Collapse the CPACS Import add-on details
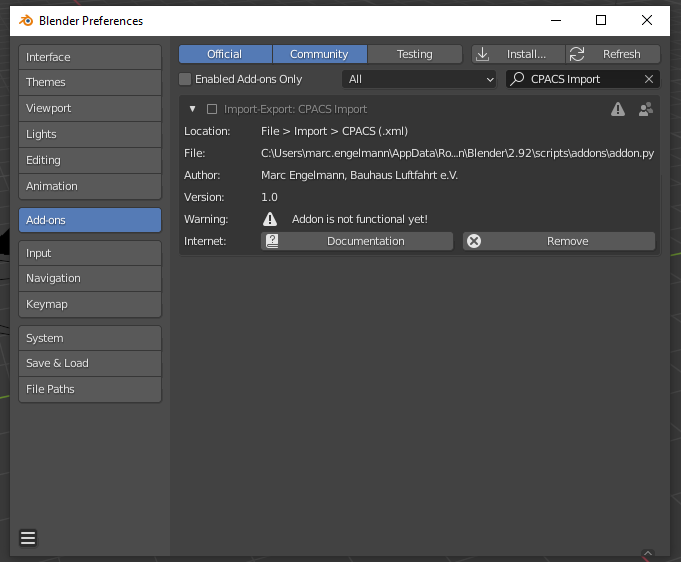 coord(192,109)
